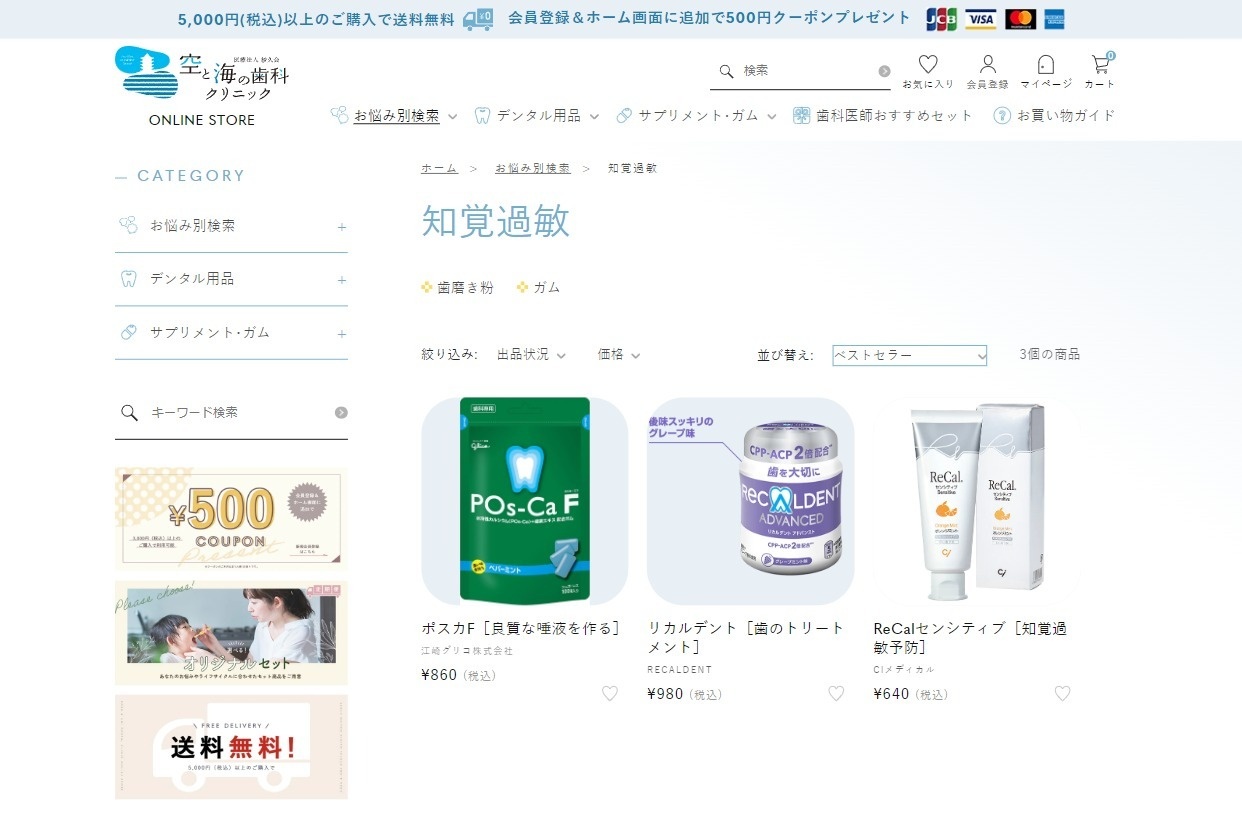Submit sidebar keyword search arrow button

(x=341, y=412)
